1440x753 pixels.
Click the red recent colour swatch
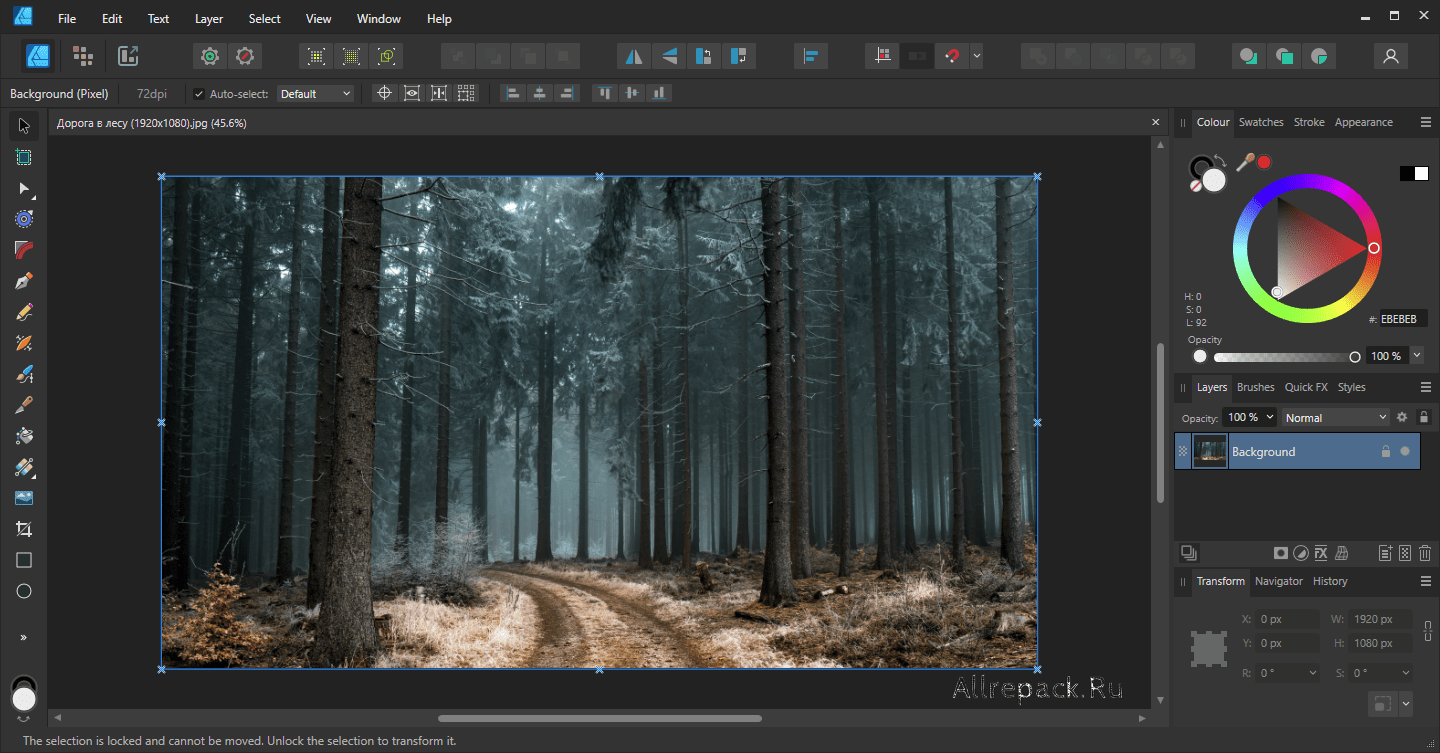1264,162
